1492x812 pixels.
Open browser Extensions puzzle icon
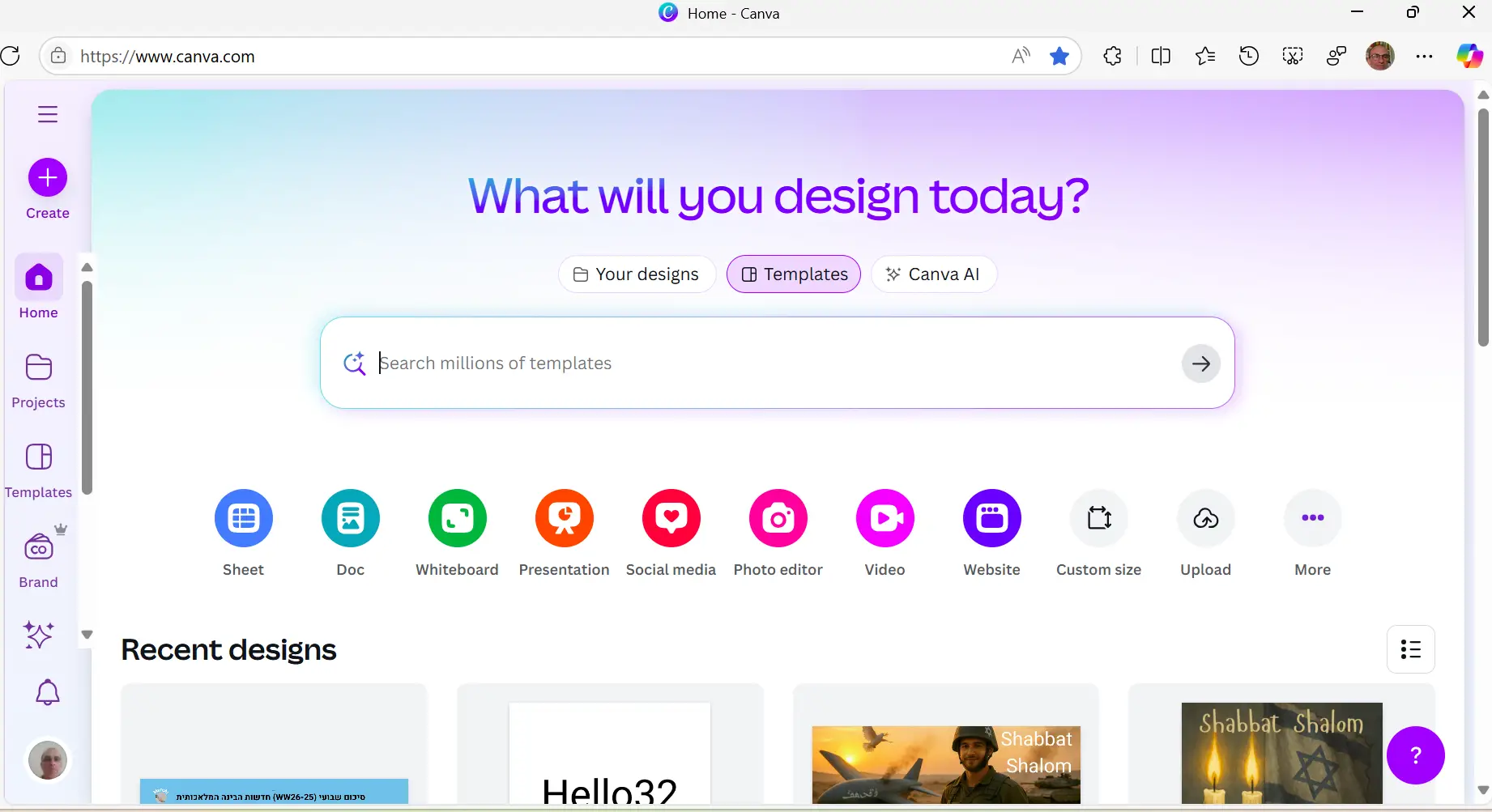click(1113, 56)
